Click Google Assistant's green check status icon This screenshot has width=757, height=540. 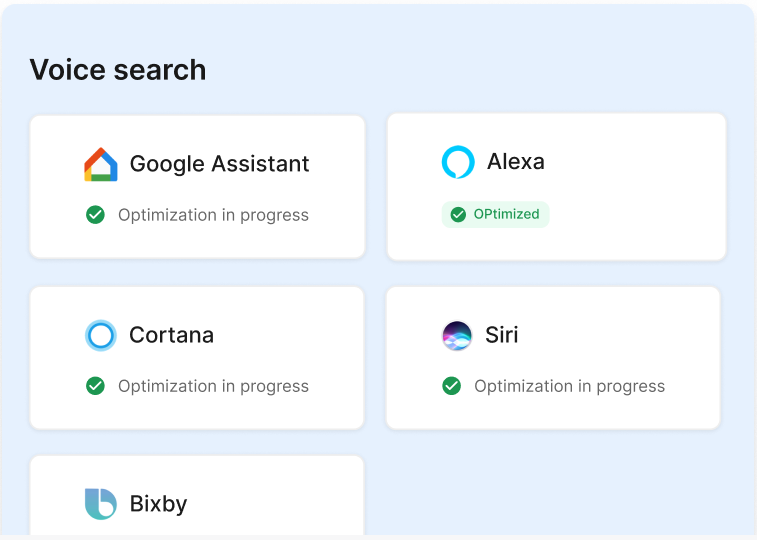point(96,215)
